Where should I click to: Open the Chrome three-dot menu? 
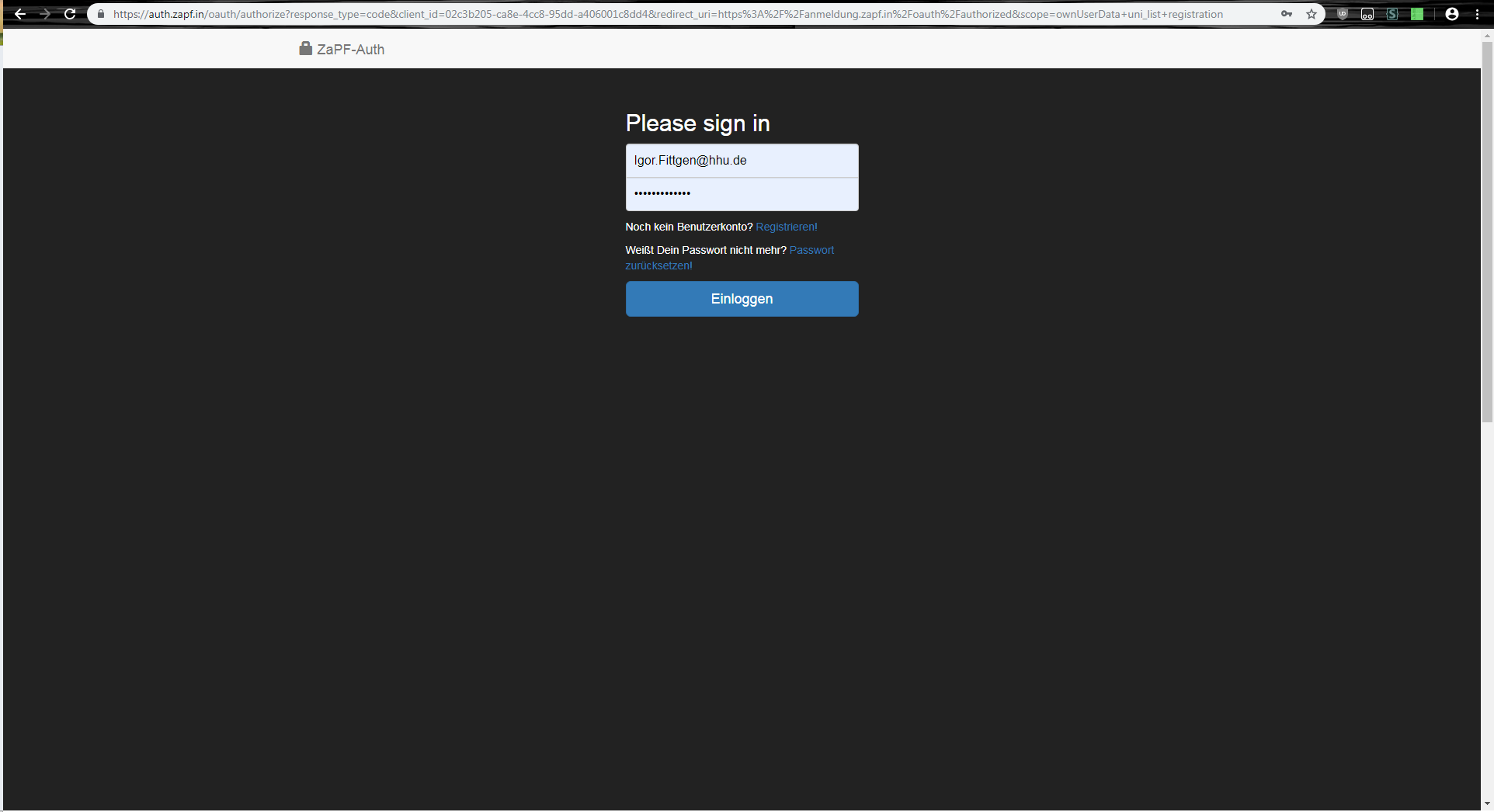tap(1477, 14)
